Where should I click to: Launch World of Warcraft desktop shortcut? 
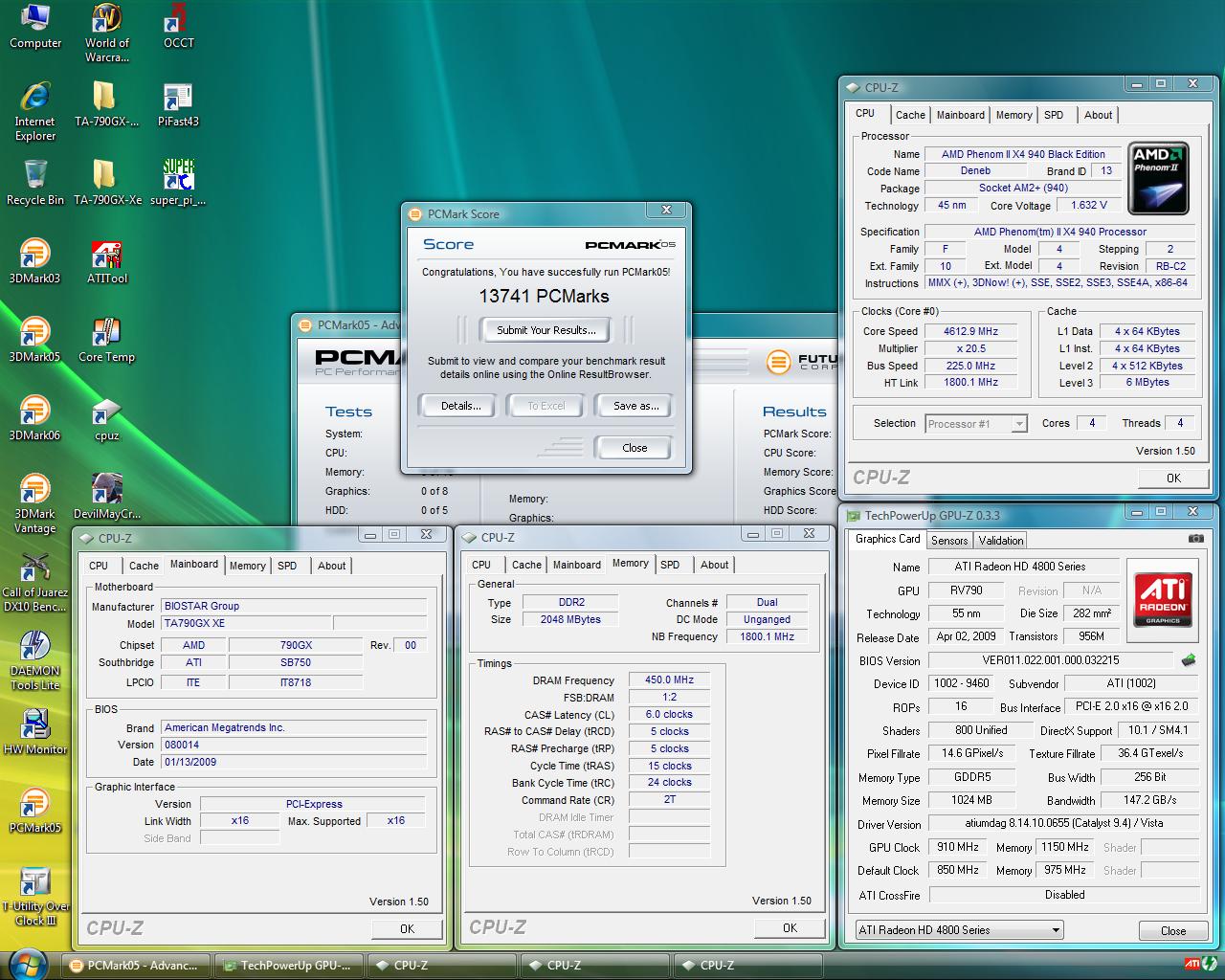pos(106,33)
